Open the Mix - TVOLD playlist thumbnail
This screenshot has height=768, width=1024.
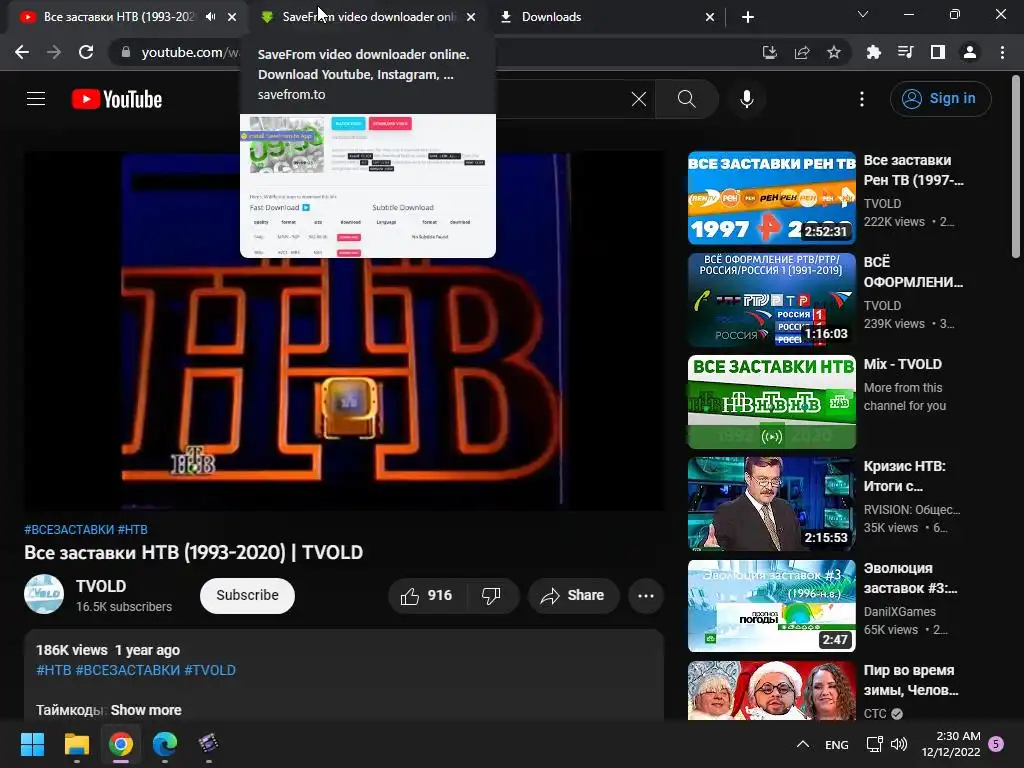click(x=771, y=402)
